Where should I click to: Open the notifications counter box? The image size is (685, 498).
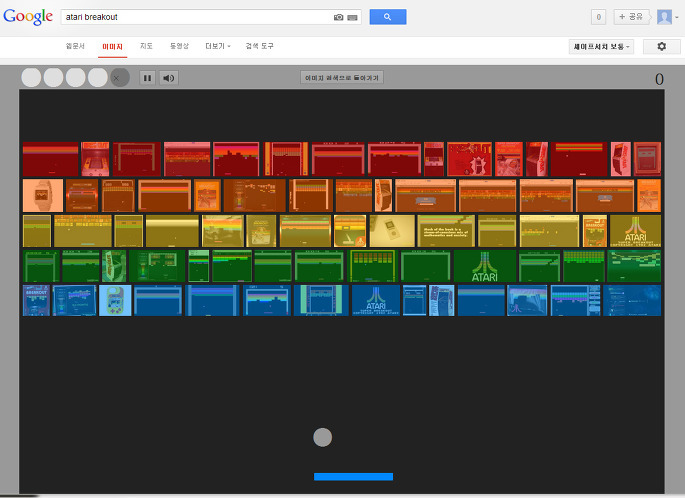point(599,17)
